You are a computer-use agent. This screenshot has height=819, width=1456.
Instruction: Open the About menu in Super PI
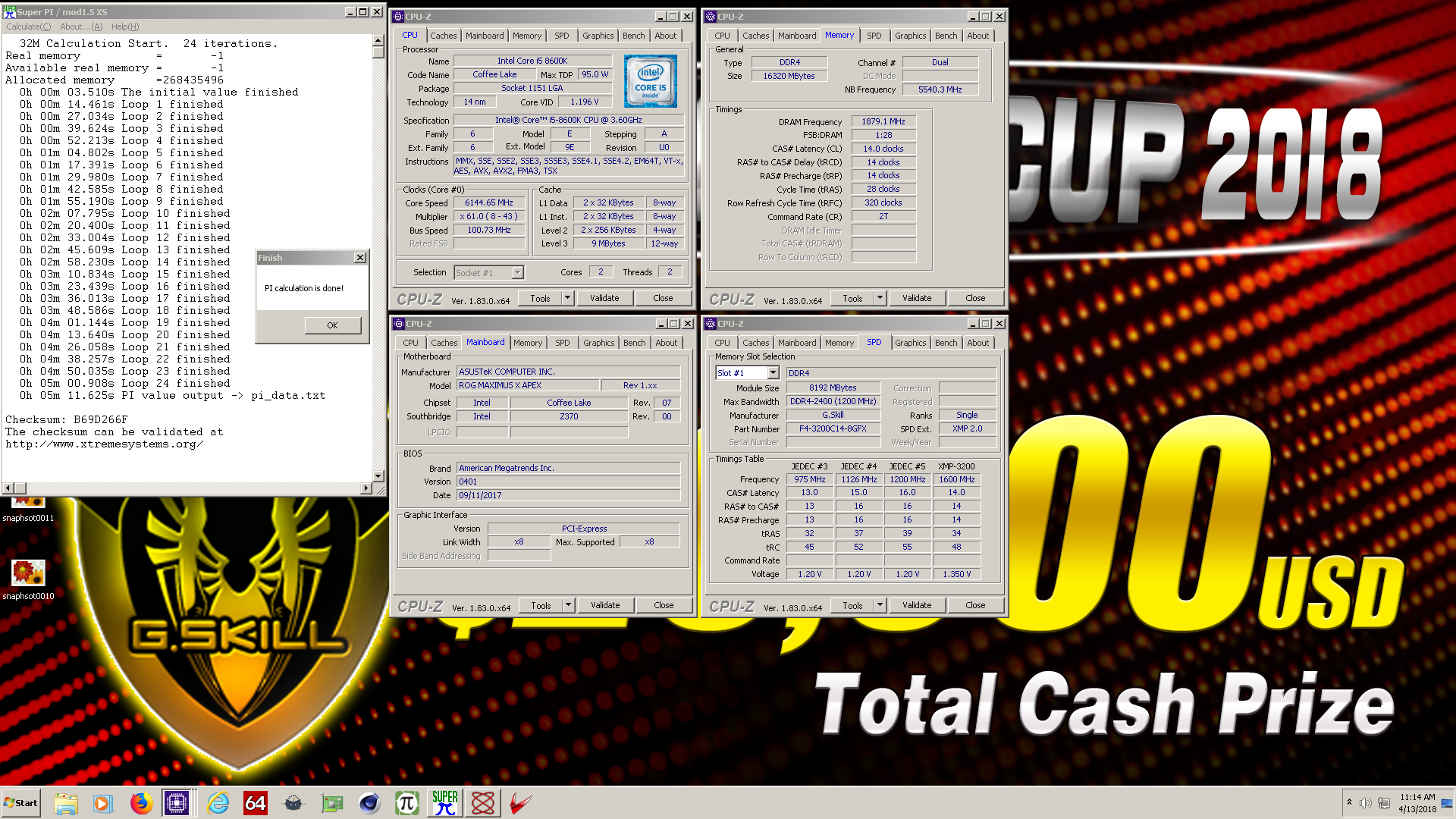click(81, 27)
